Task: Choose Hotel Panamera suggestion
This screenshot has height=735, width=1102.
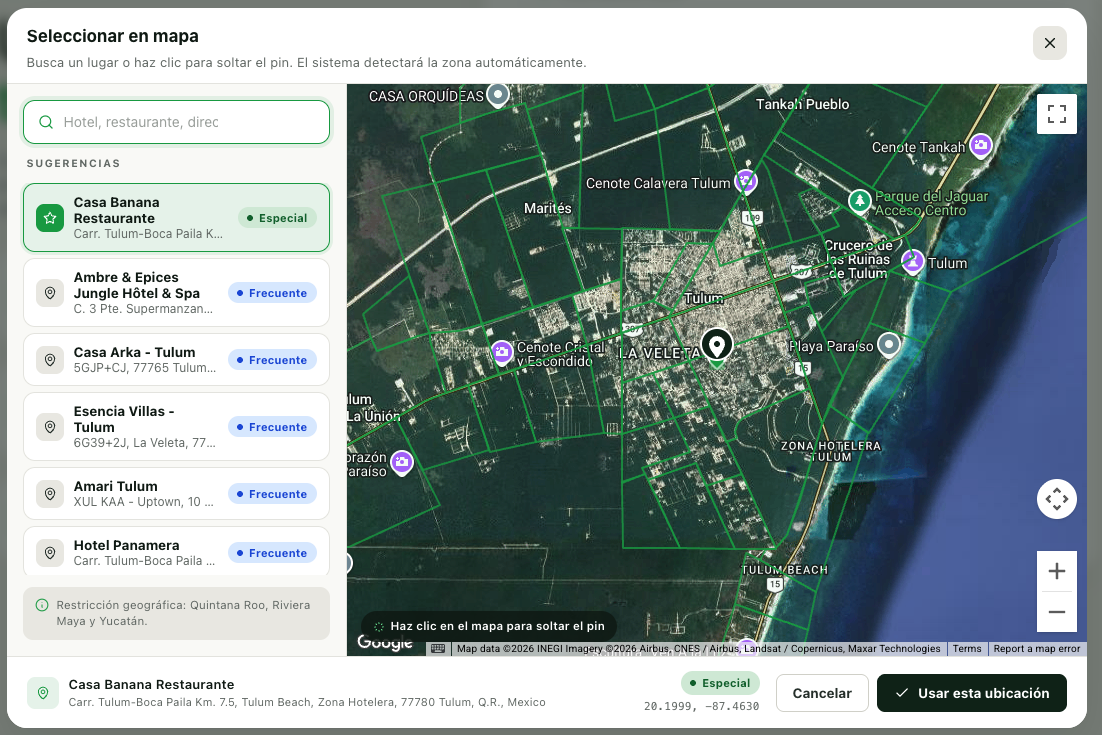Action: click(x=176, y=552)
